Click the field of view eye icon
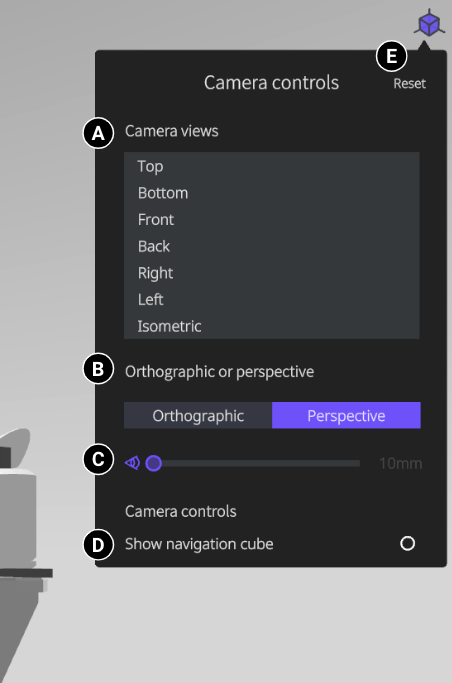 132,463
